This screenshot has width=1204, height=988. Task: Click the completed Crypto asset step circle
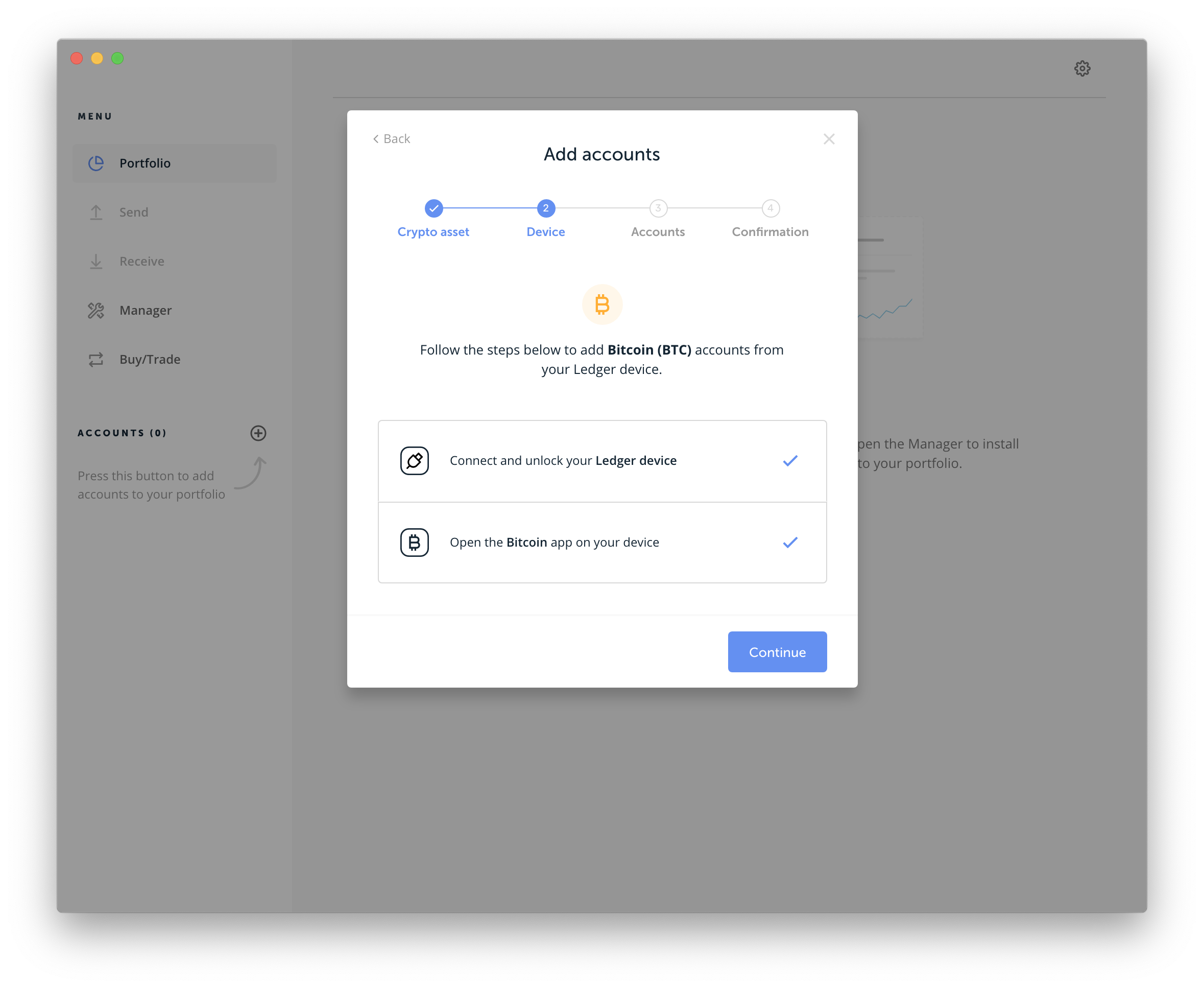(434, 208)
